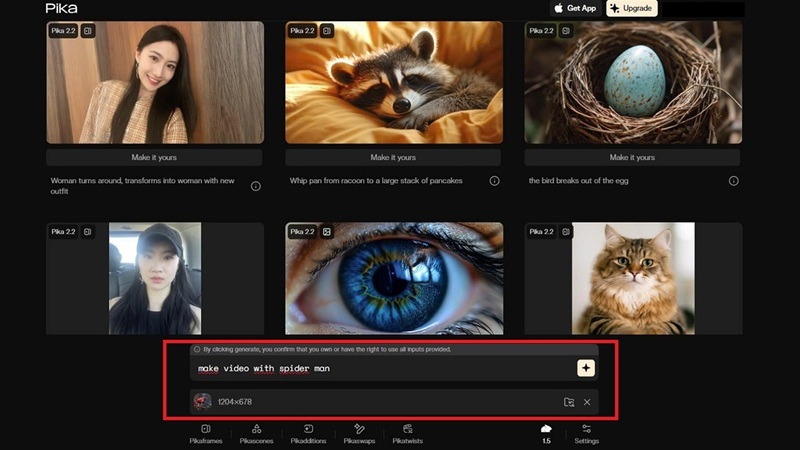The width and height of the screenshot is (800, 450).
Task: Show info for raccoon pancakes prompt
Action: [x=494, y=181]
